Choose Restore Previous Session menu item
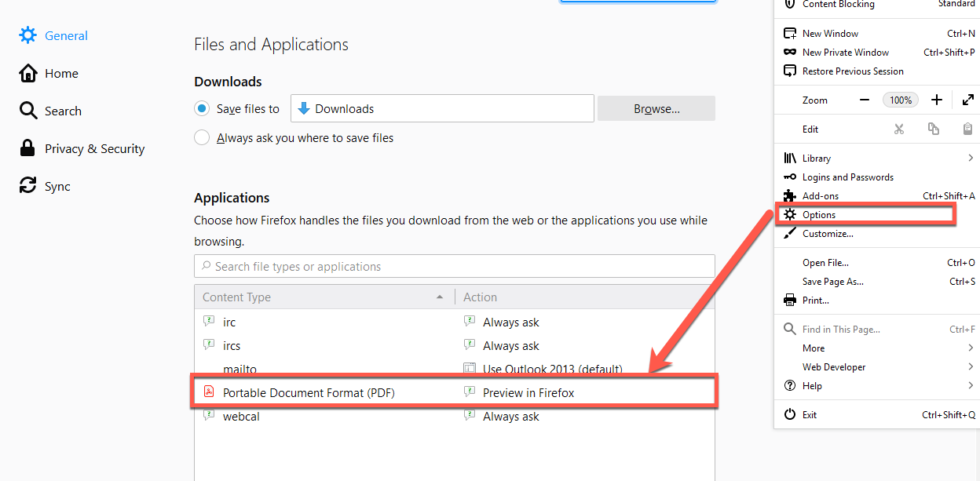Viewport: 980px width, 481px height. tap(877, 71)
